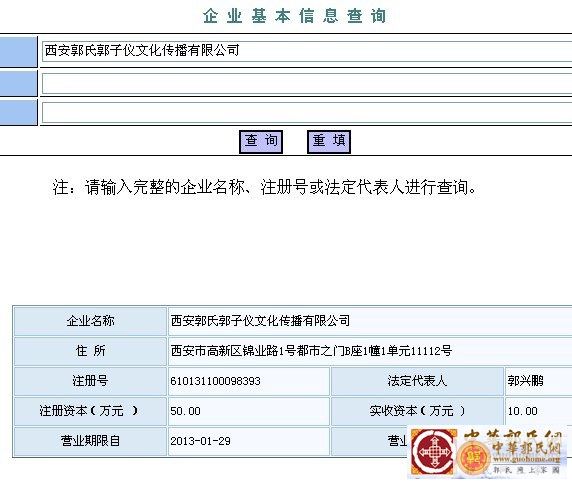This screenshot has width=572, height=484.
Task: Select the registration number 610131100098393
Action: pos(215,381)
